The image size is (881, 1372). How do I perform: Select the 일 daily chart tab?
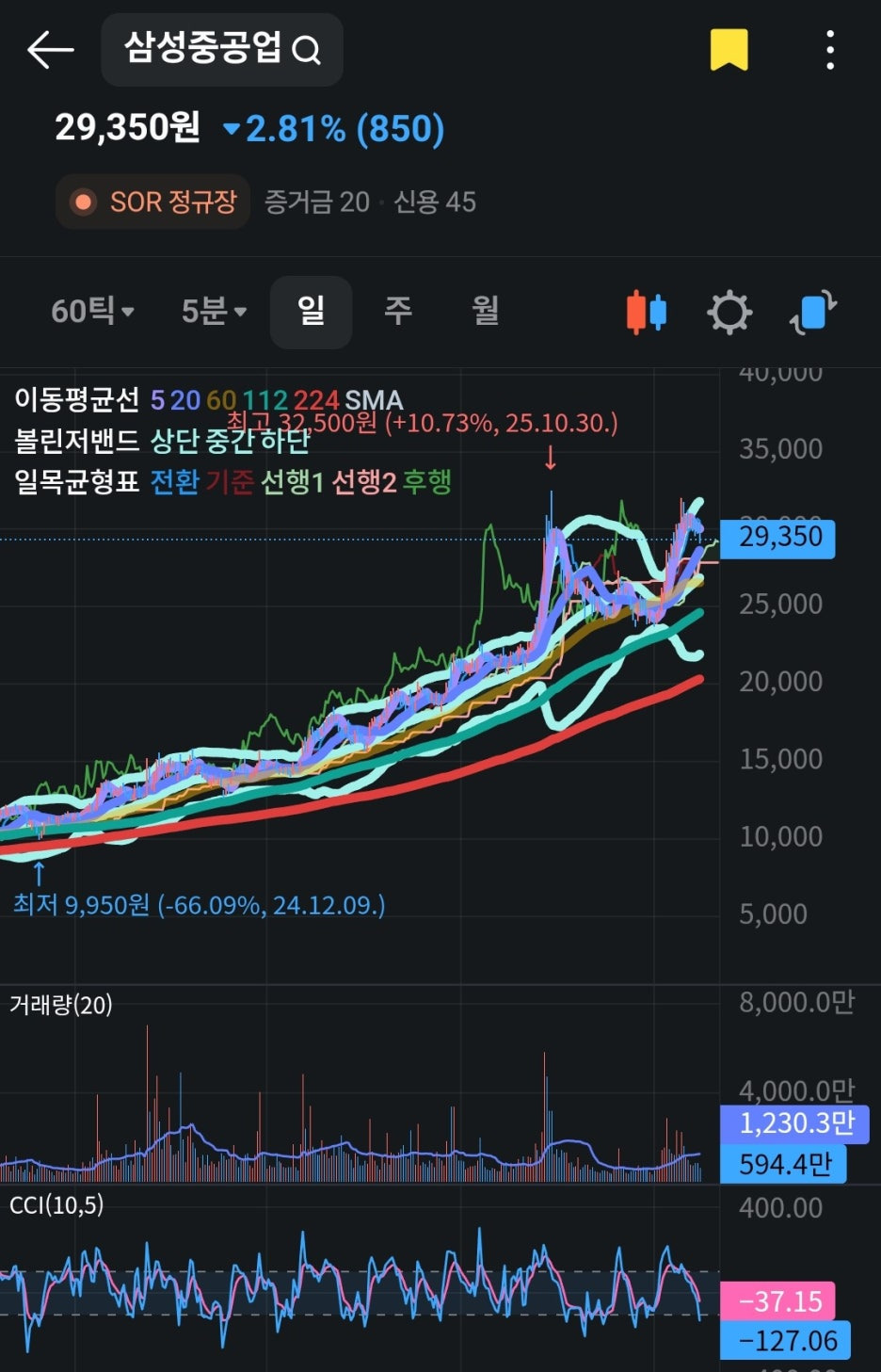click(311, 311)
